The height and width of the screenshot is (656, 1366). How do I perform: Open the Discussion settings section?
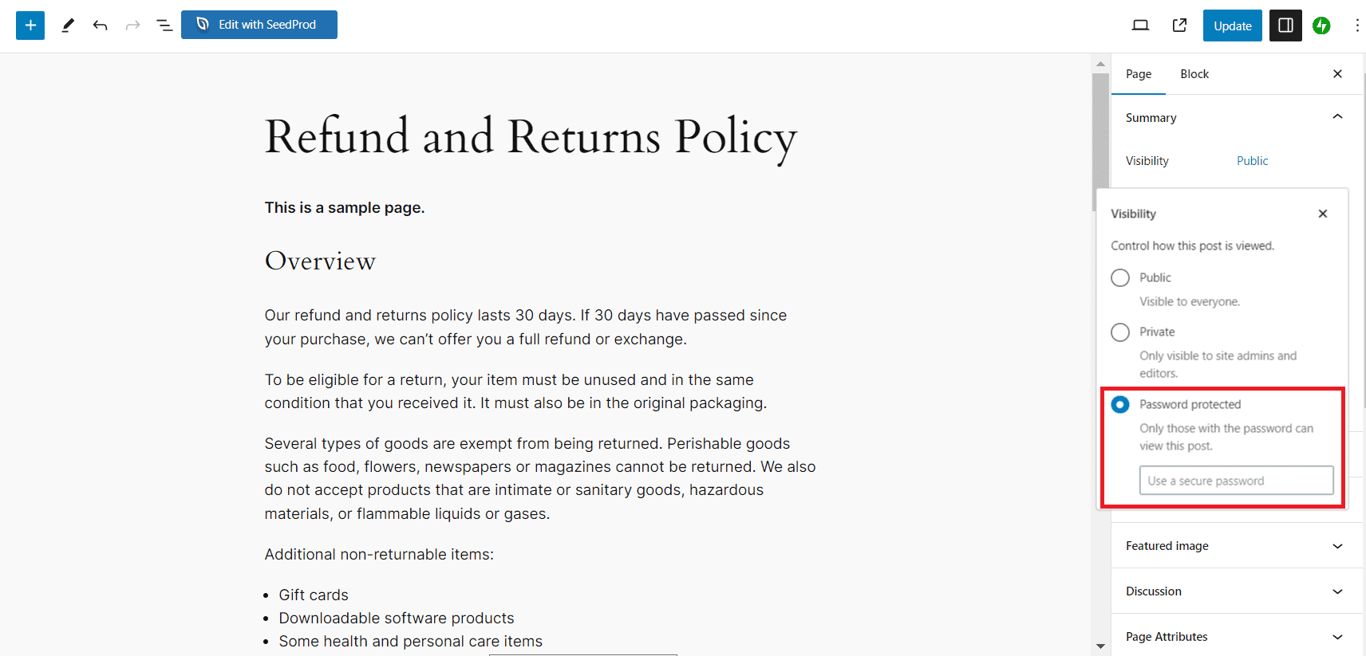click(x=1236, y=591)
